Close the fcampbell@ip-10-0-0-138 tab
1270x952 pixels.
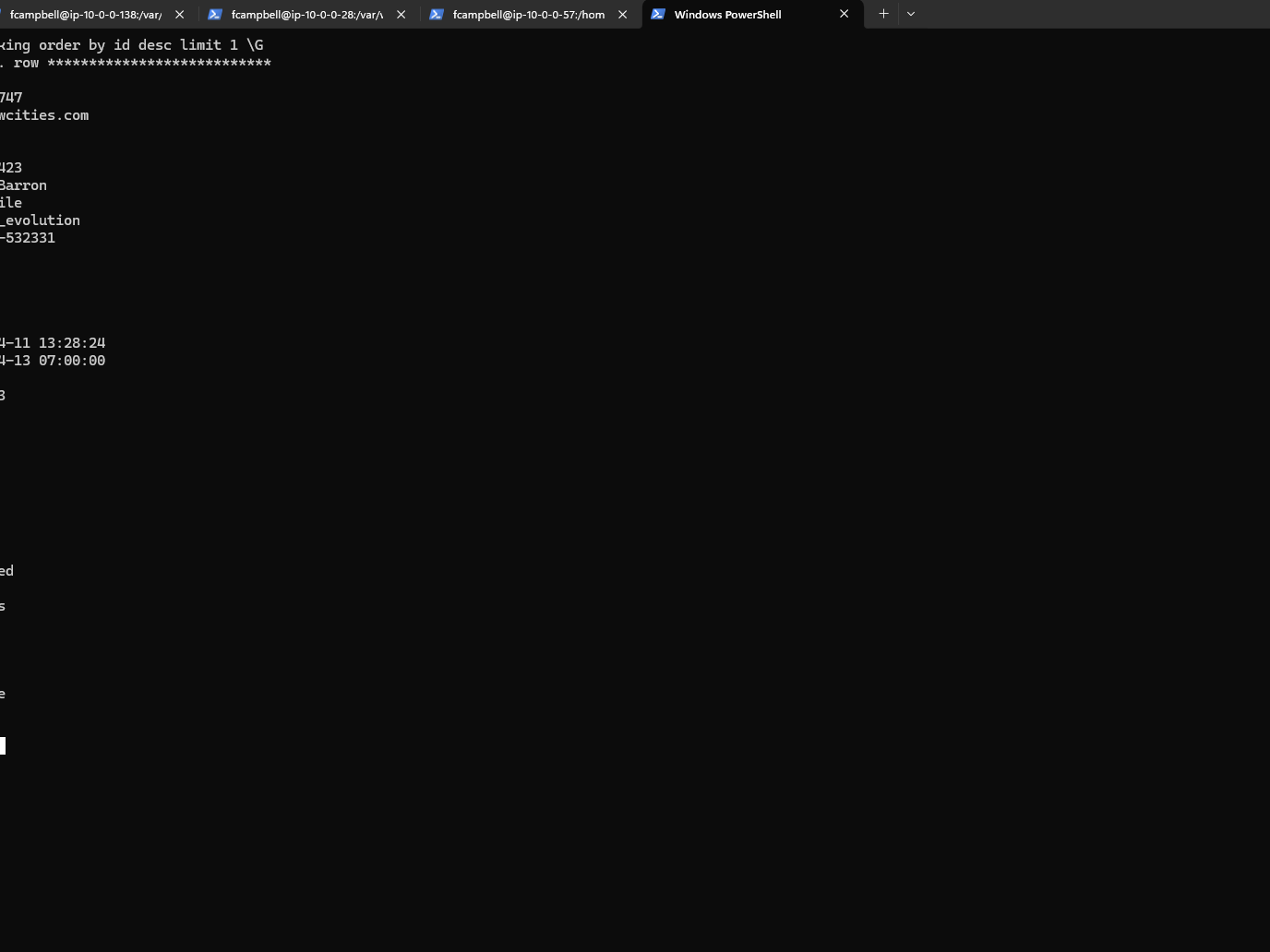(180, 15)
